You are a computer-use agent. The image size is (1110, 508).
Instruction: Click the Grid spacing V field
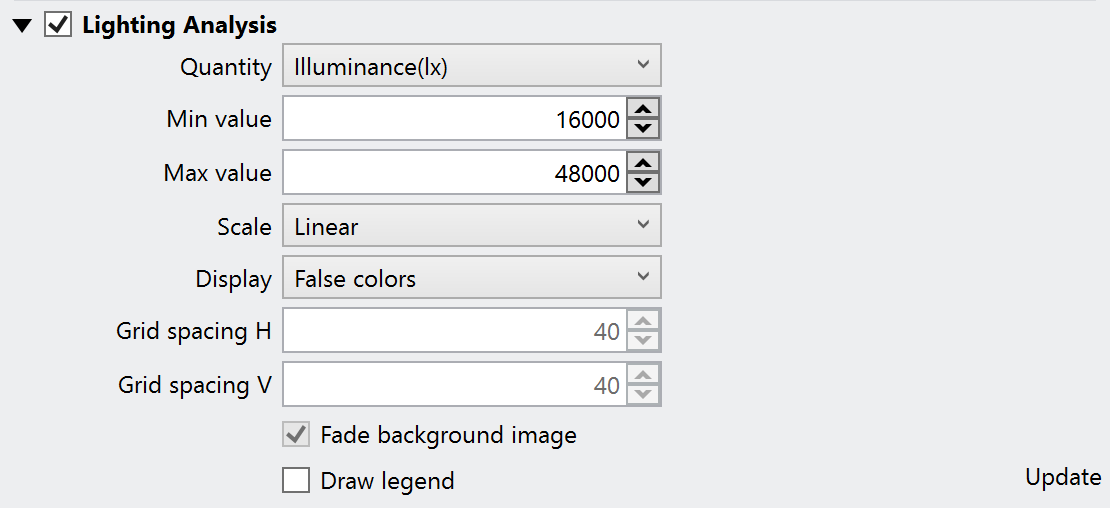pos(454,385)
